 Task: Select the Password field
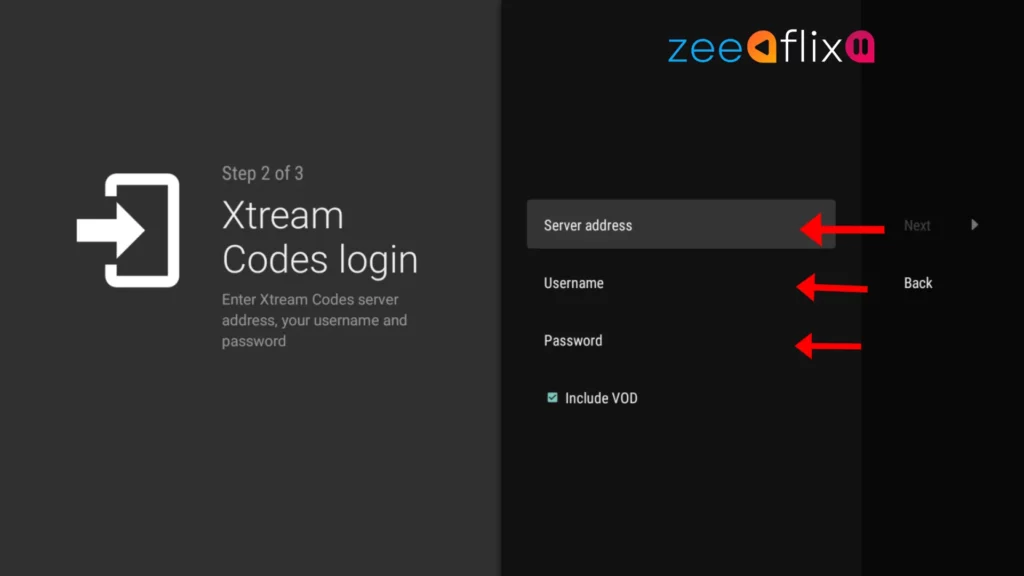[681, 340]
